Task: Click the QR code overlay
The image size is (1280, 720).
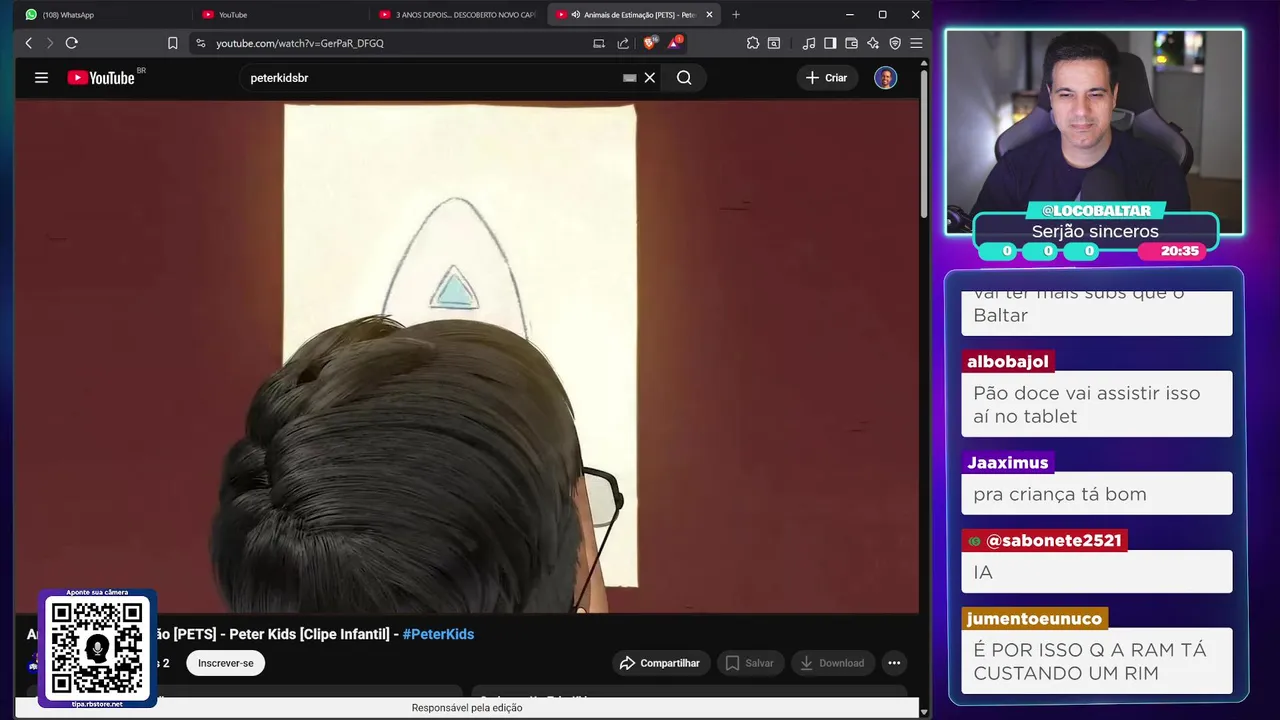Action: [97, 647]
